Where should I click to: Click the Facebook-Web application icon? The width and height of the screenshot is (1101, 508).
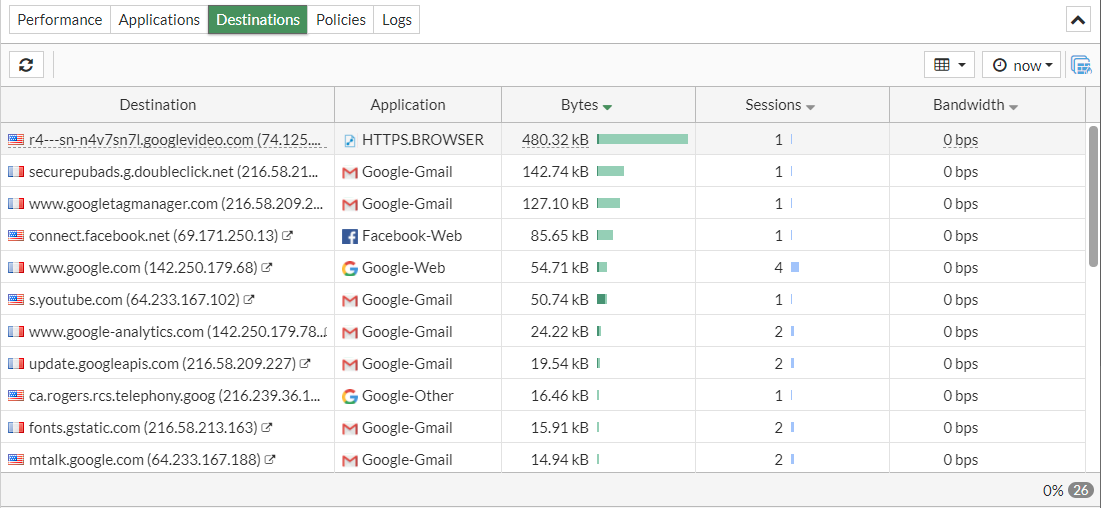coord(350,236)
